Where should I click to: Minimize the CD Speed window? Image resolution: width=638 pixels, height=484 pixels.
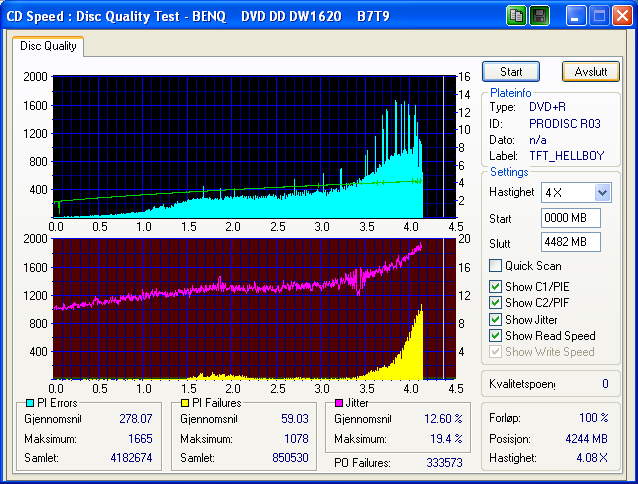[575, 16]
